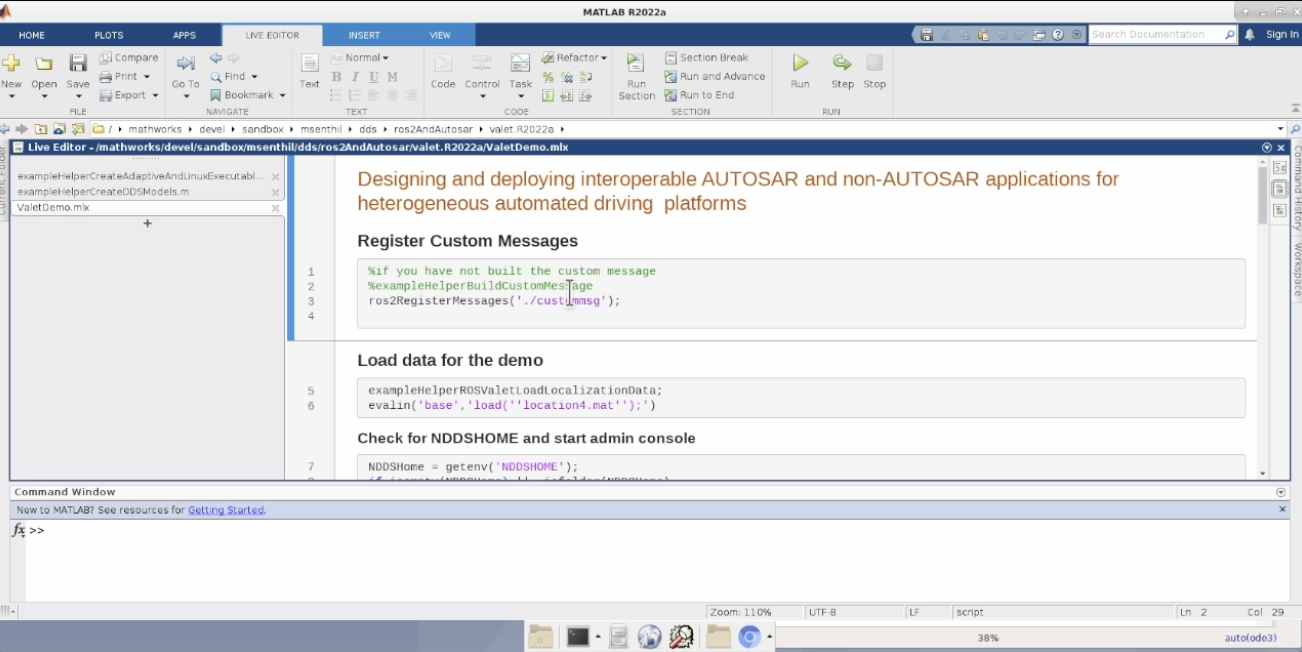Viewport: 1302px width, 652px height.
Task: Click the Open folder icon
Action: (x=44, y=63)
